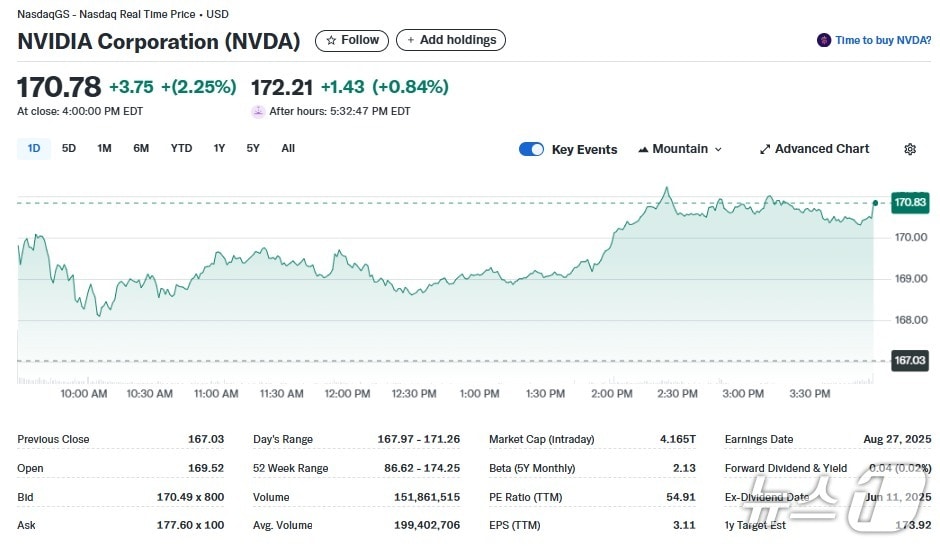Viewport: 940px width, 546px height.
Task: Select the 6M chart range
Action: tap(141, 148)
